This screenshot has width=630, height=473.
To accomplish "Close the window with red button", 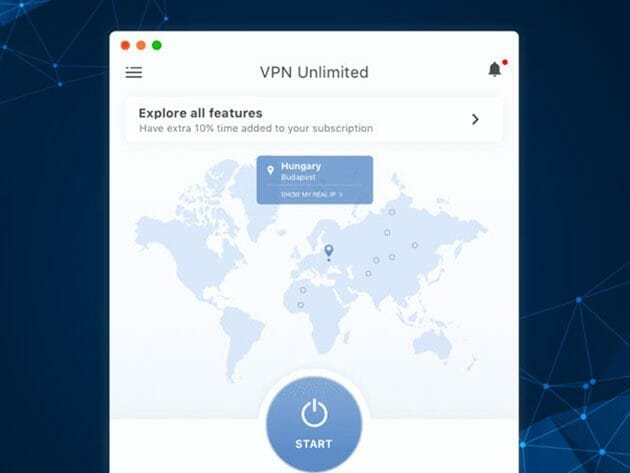I will [125, 45].
